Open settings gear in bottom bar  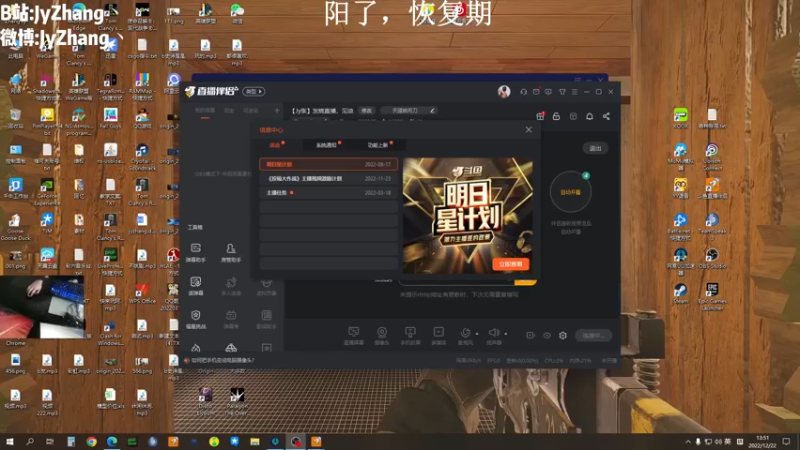(563, 335)
